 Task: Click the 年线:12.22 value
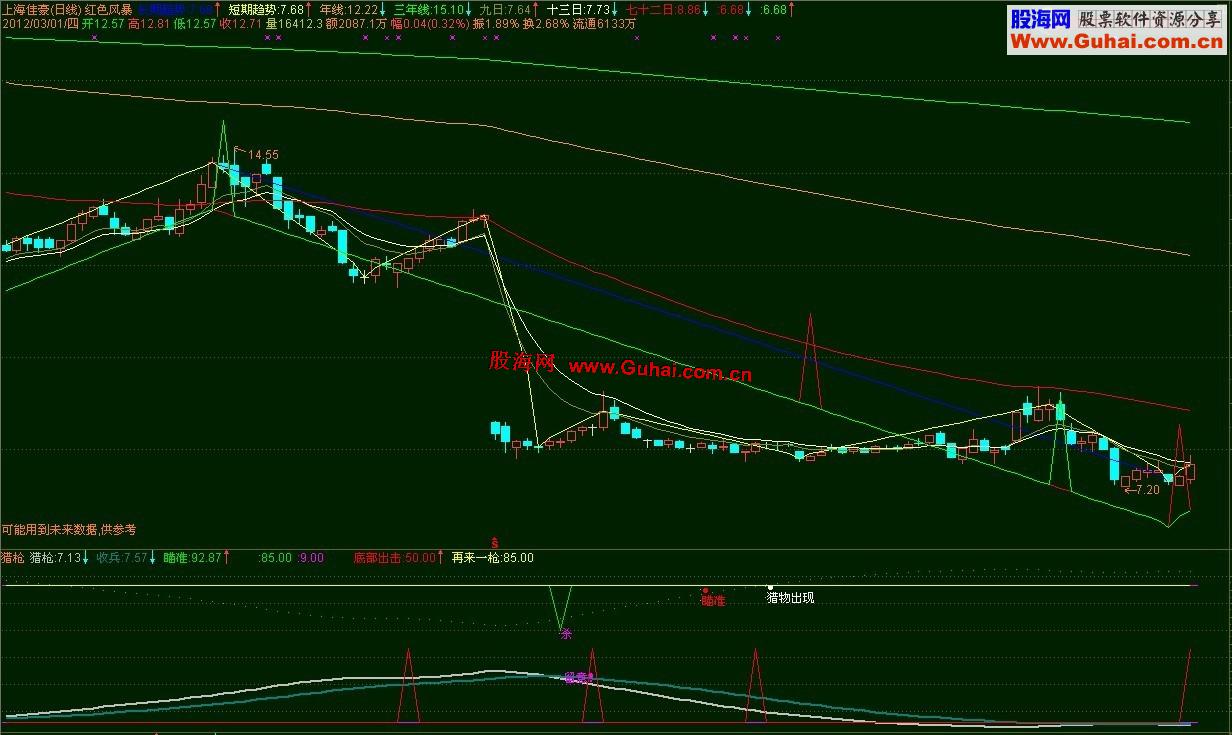coord(347,9)
